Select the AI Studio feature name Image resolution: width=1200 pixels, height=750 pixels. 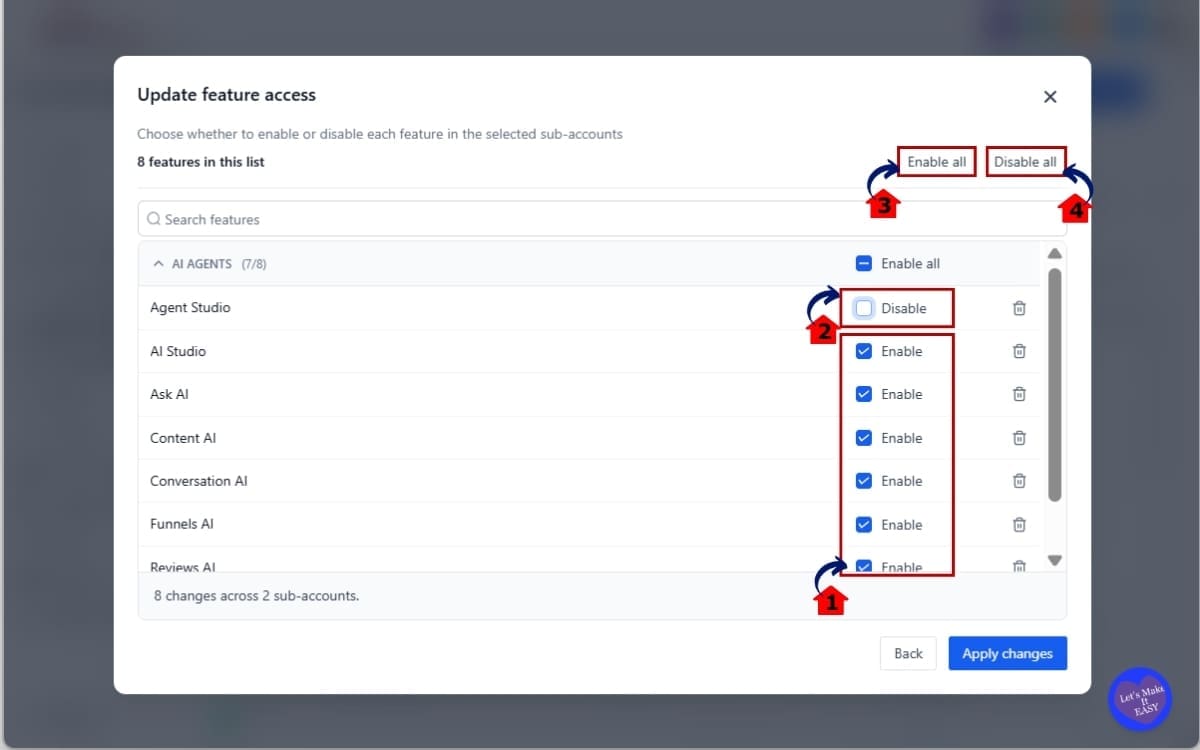coord(178,351)
